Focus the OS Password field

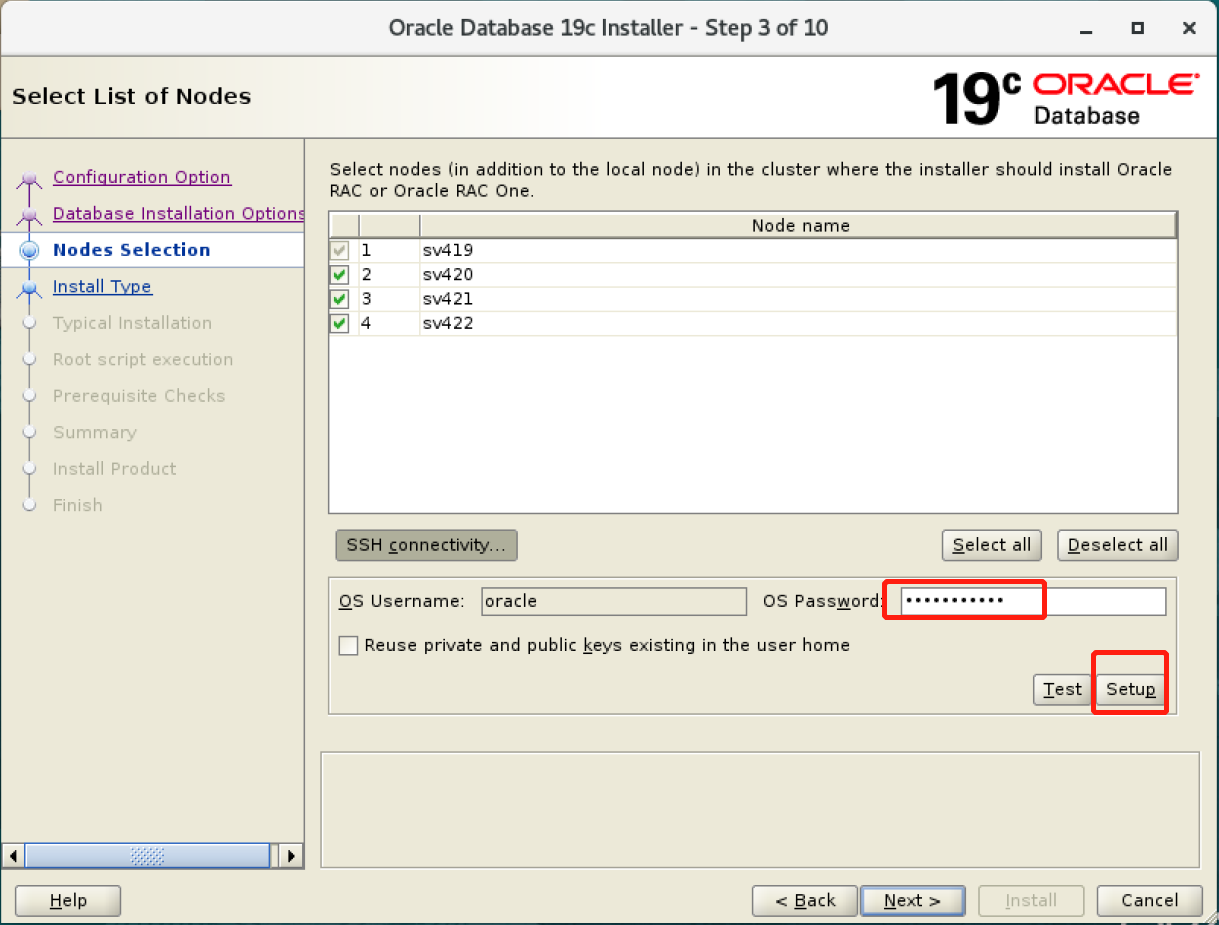coord(1033,601)
